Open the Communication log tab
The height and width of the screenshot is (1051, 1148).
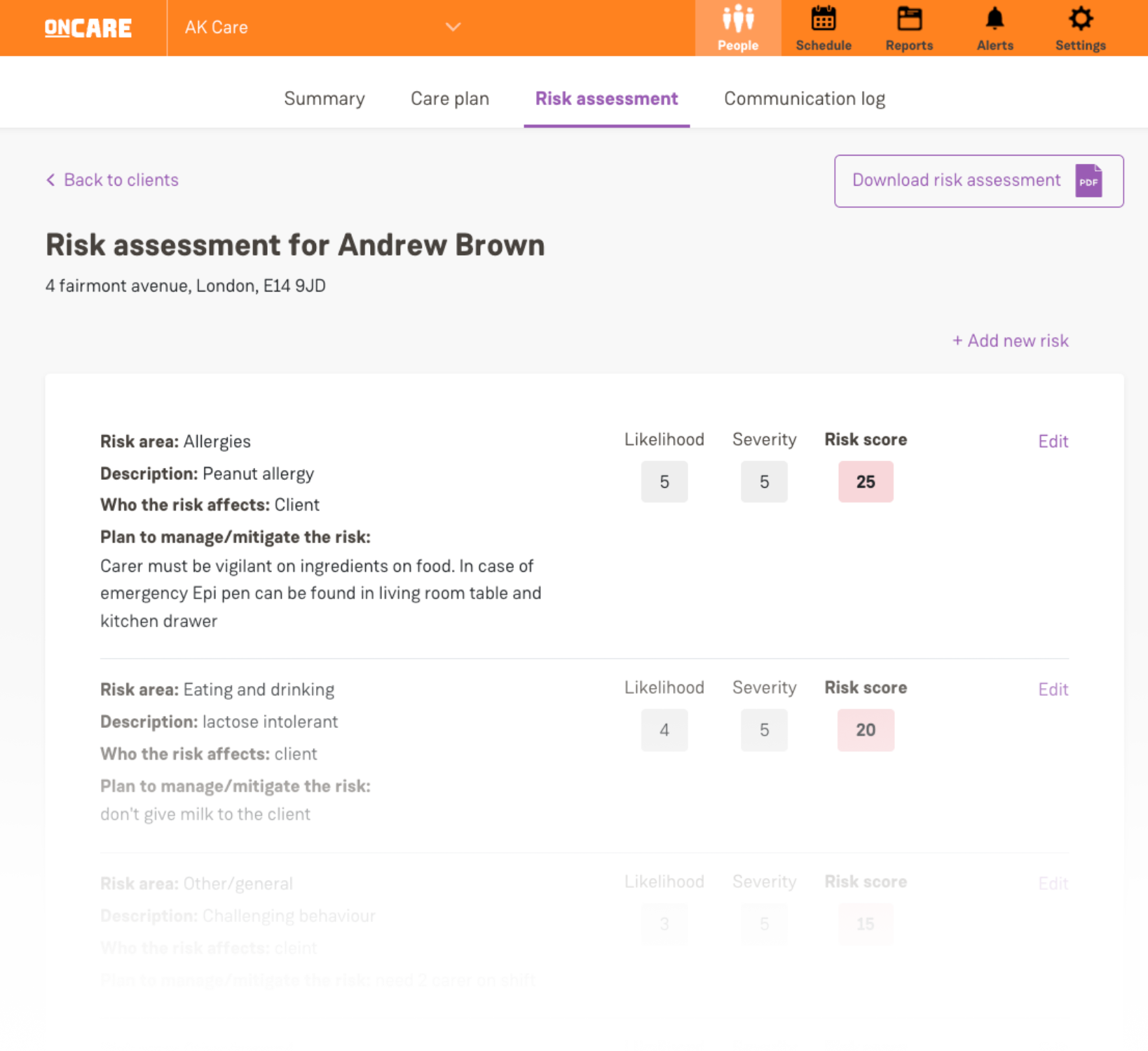pos(804,99)
